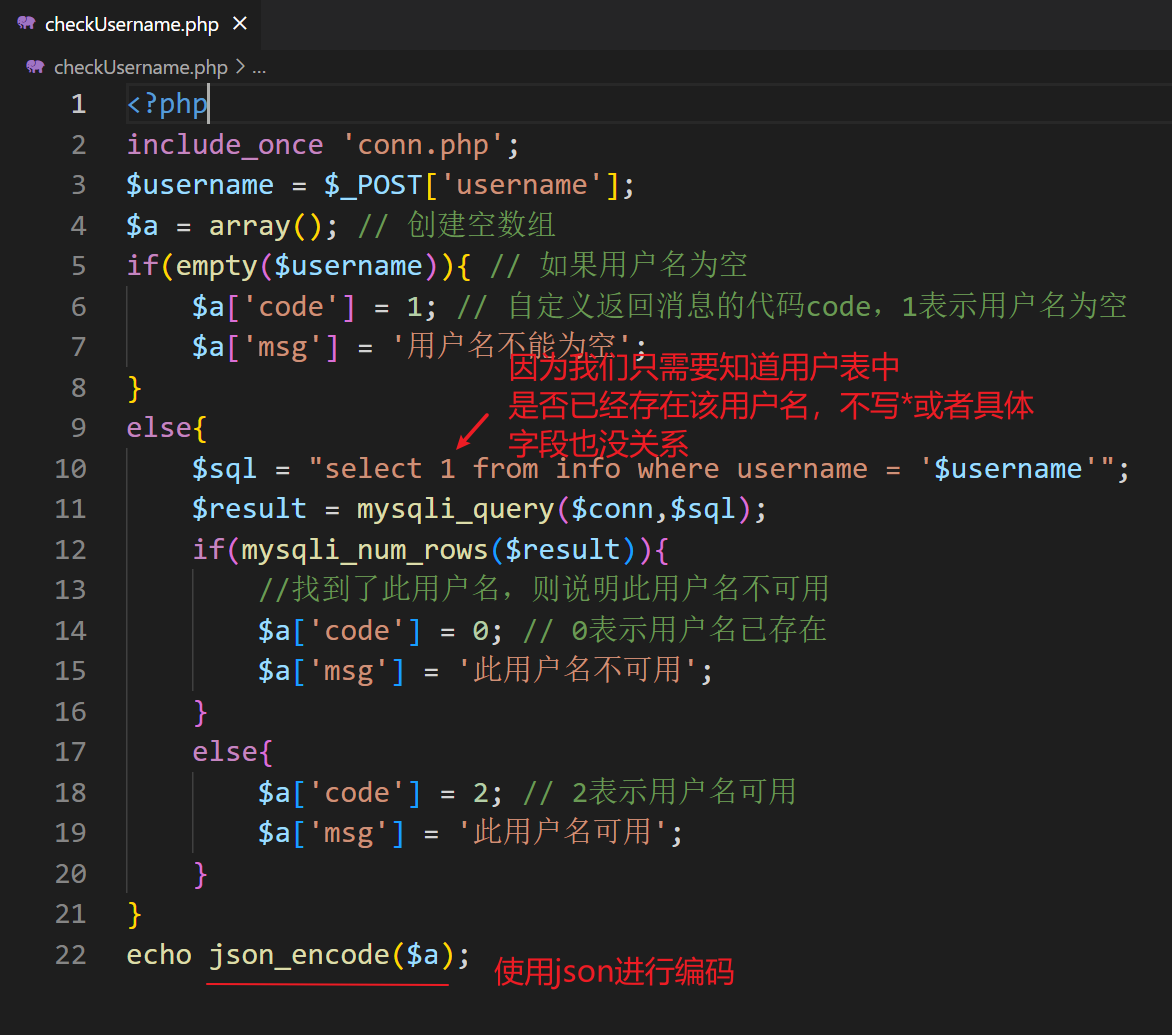Click line number 10 in the gutter

[71, 469]
